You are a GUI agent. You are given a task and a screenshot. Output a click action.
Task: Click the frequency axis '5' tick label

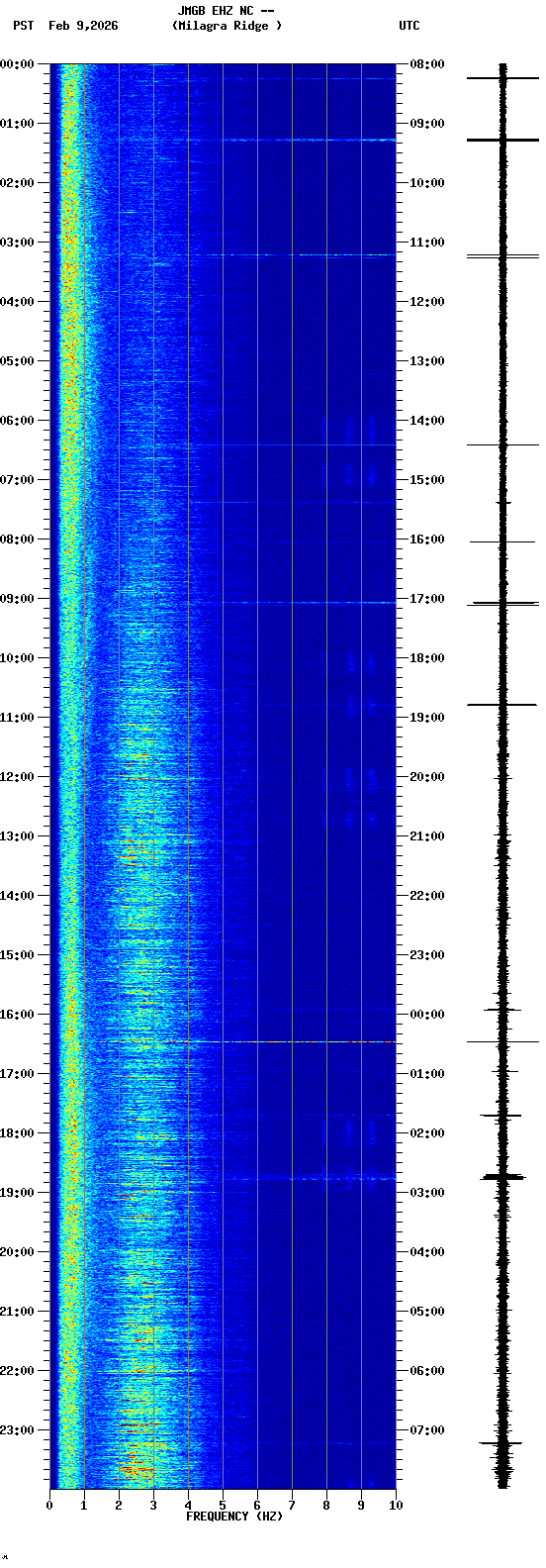223,1506
